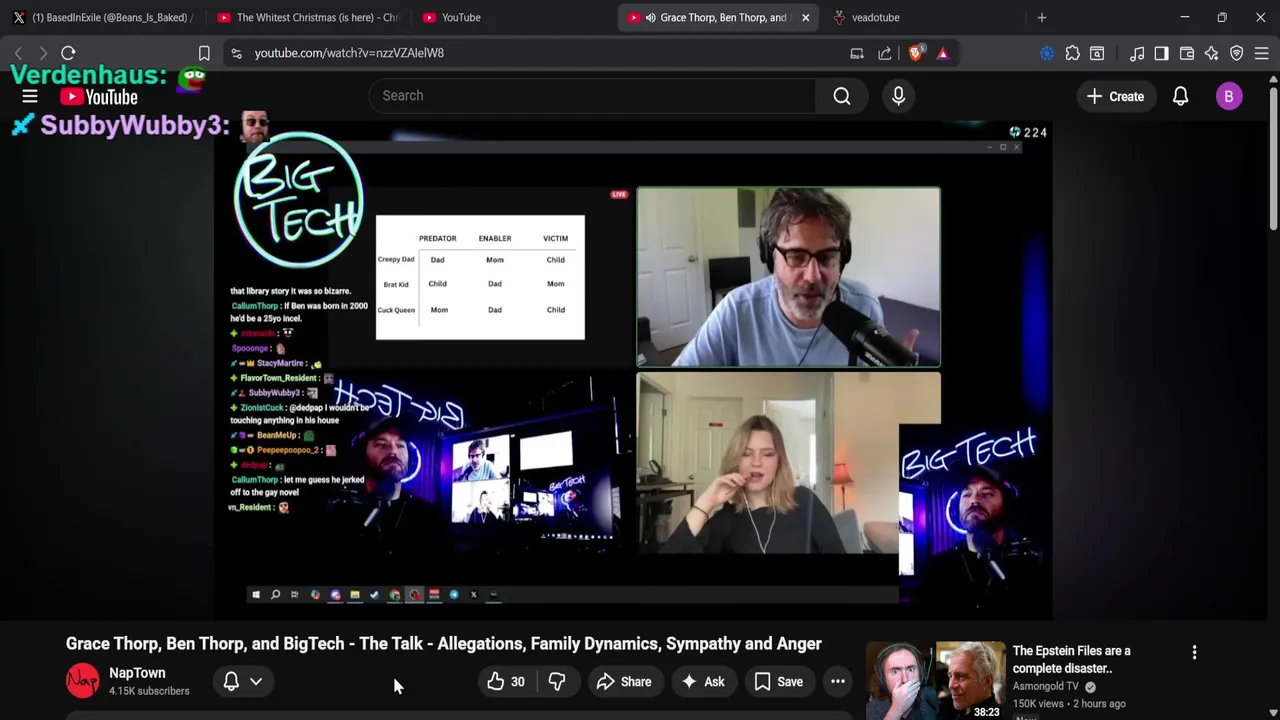
Task: Open Brave main hamburger menu
Action: click(x=1261, y=53)
